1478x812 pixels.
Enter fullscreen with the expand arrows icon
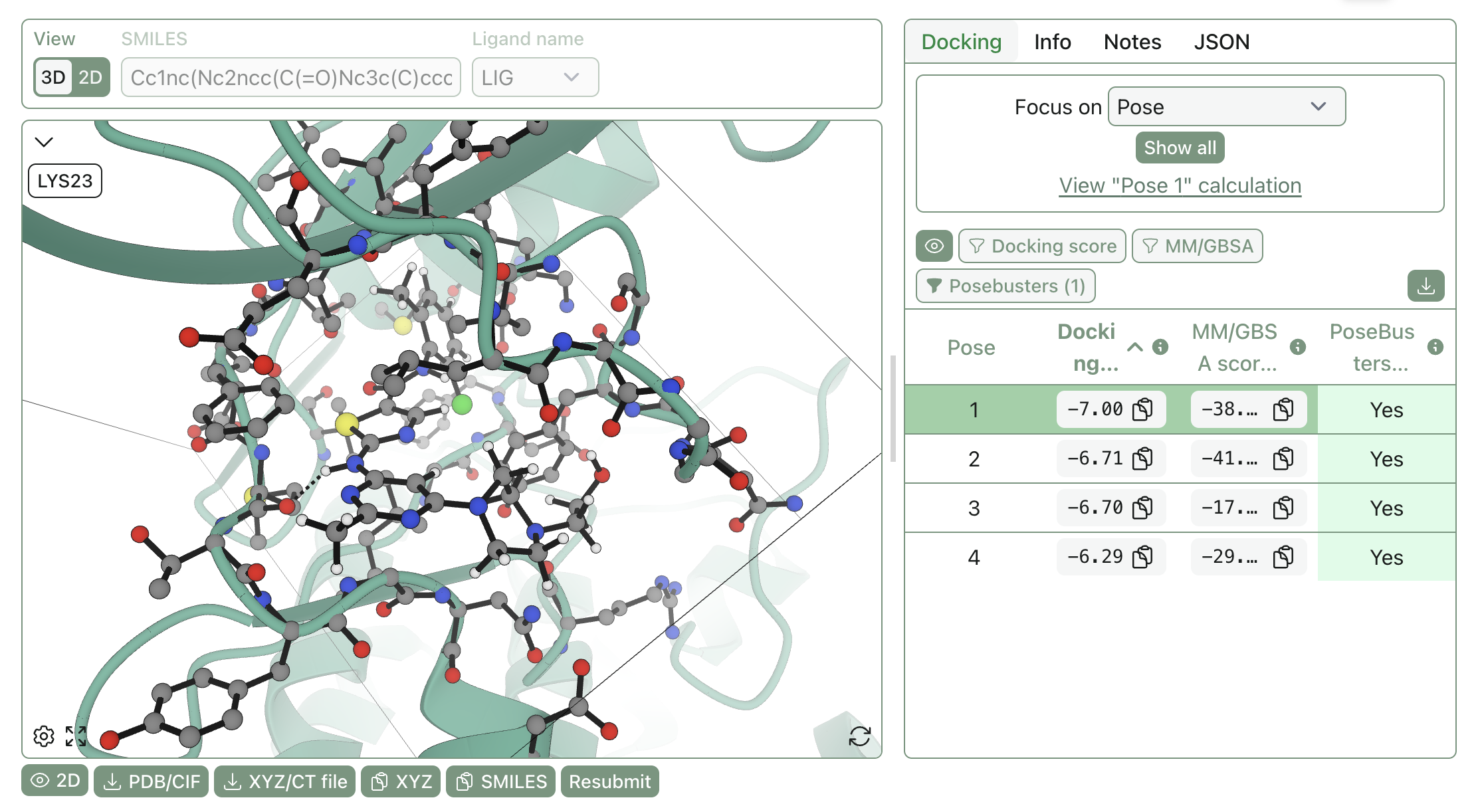click(76, 736)
